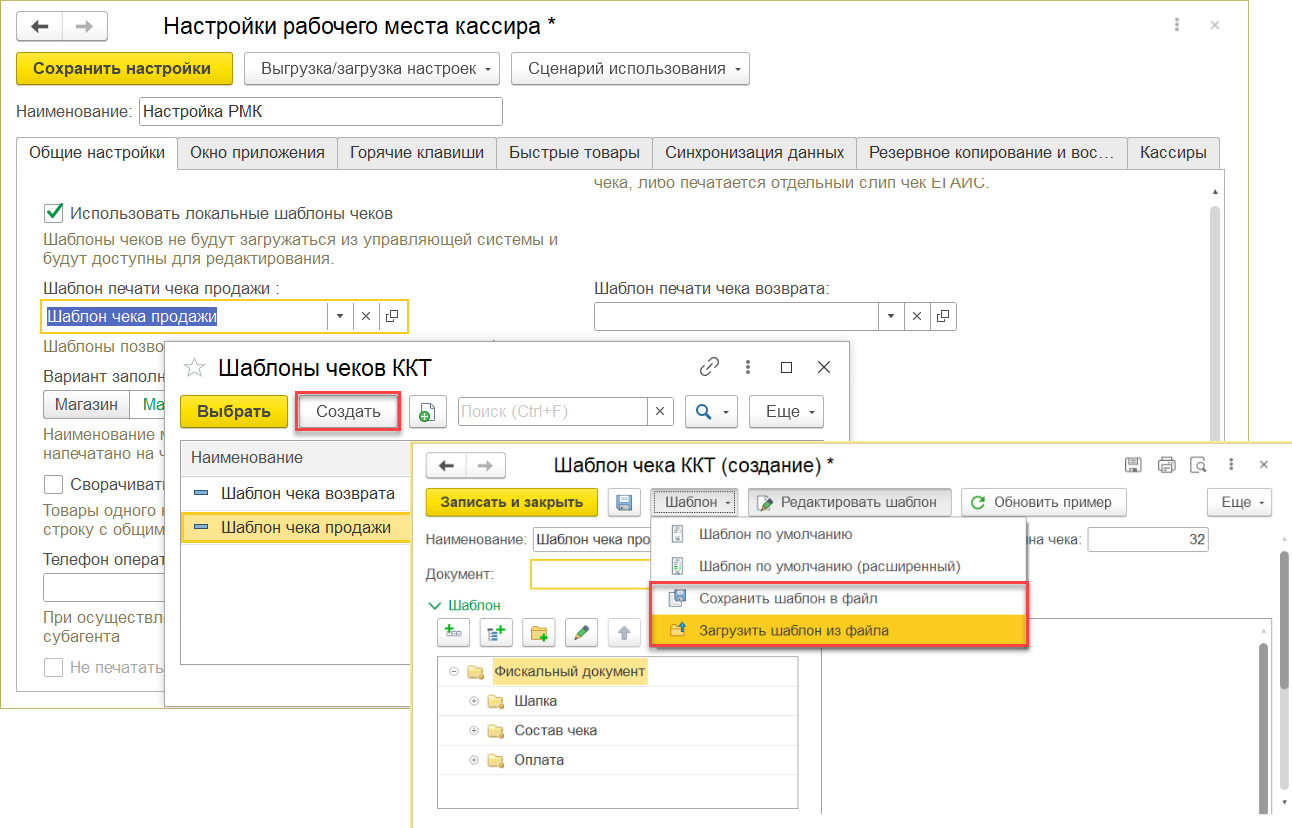Open the Шаблон печати чека возврата dropdown arrow
This screenshot has width=1292, height=828.
(890, 316)
